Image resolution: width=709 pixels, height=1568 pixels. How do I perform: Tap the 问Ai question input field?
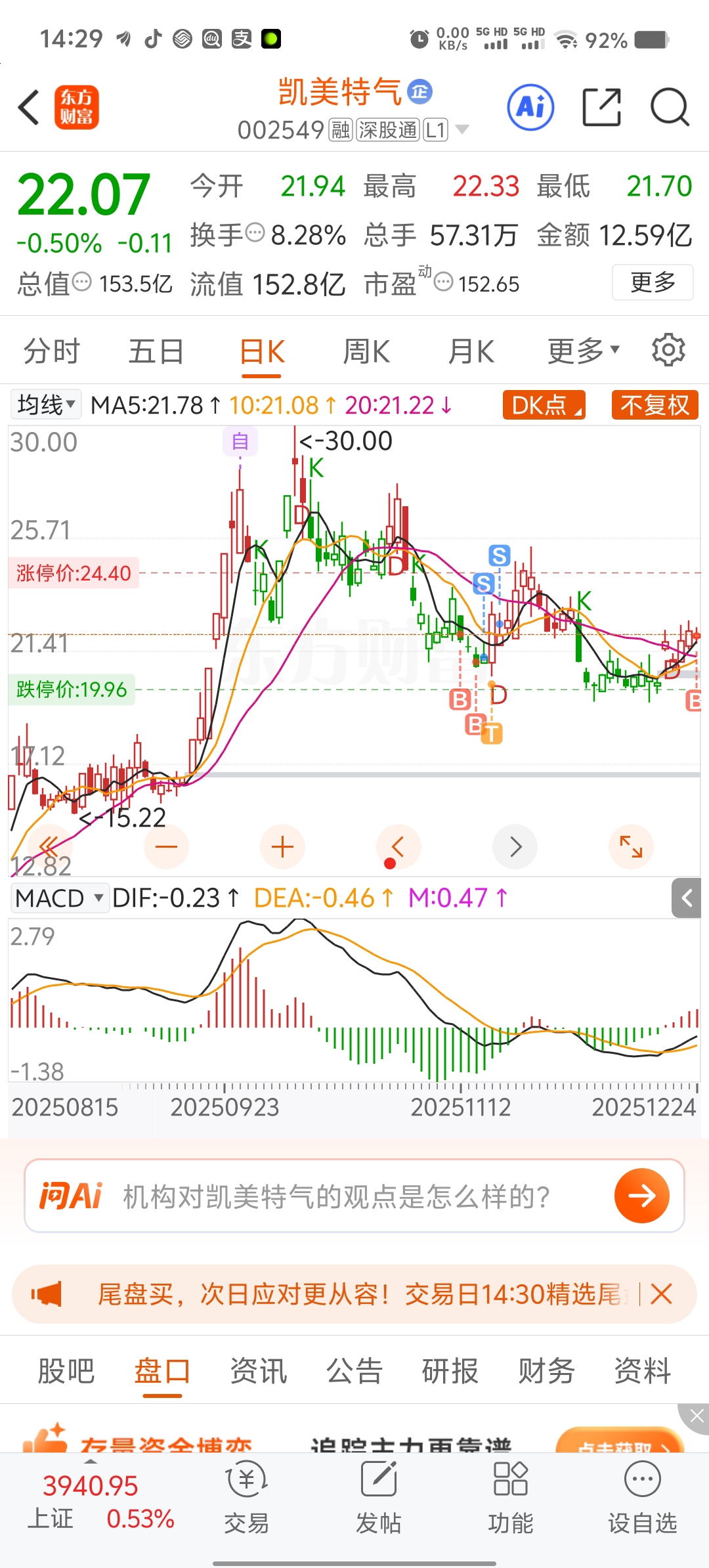coord(354,1196)
